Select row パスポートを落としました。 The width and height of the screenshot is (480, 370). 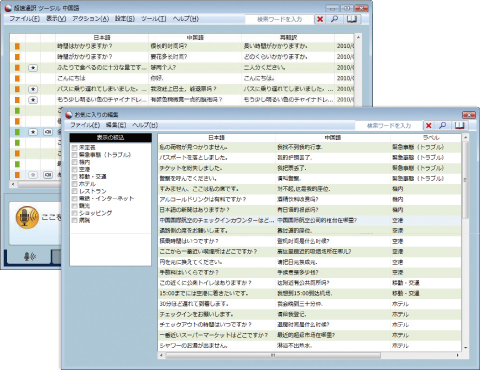tap(310, 157)
